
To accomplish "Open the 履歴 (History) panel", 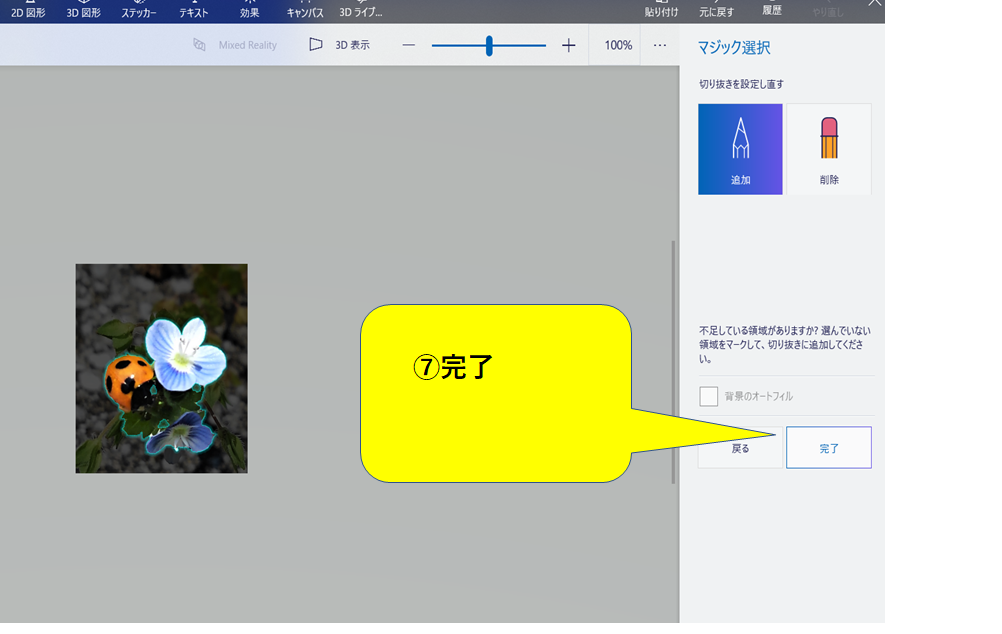I will coord(774,11).
